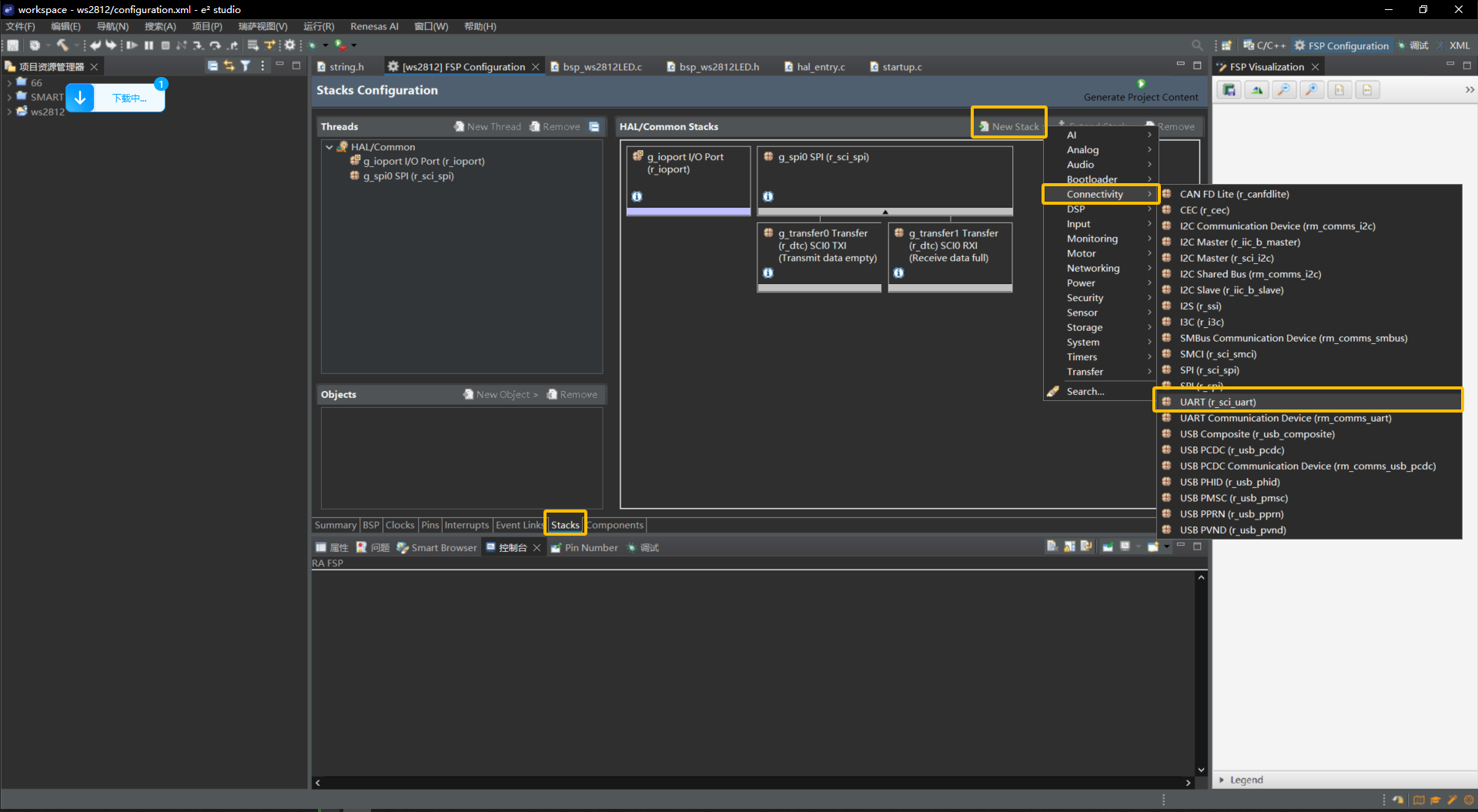Image resolution: width=1478 pixels, height=812 pixels.
Task: Select I2C Master (r_sci_i2c) entry
Action: click(1309, 259)
